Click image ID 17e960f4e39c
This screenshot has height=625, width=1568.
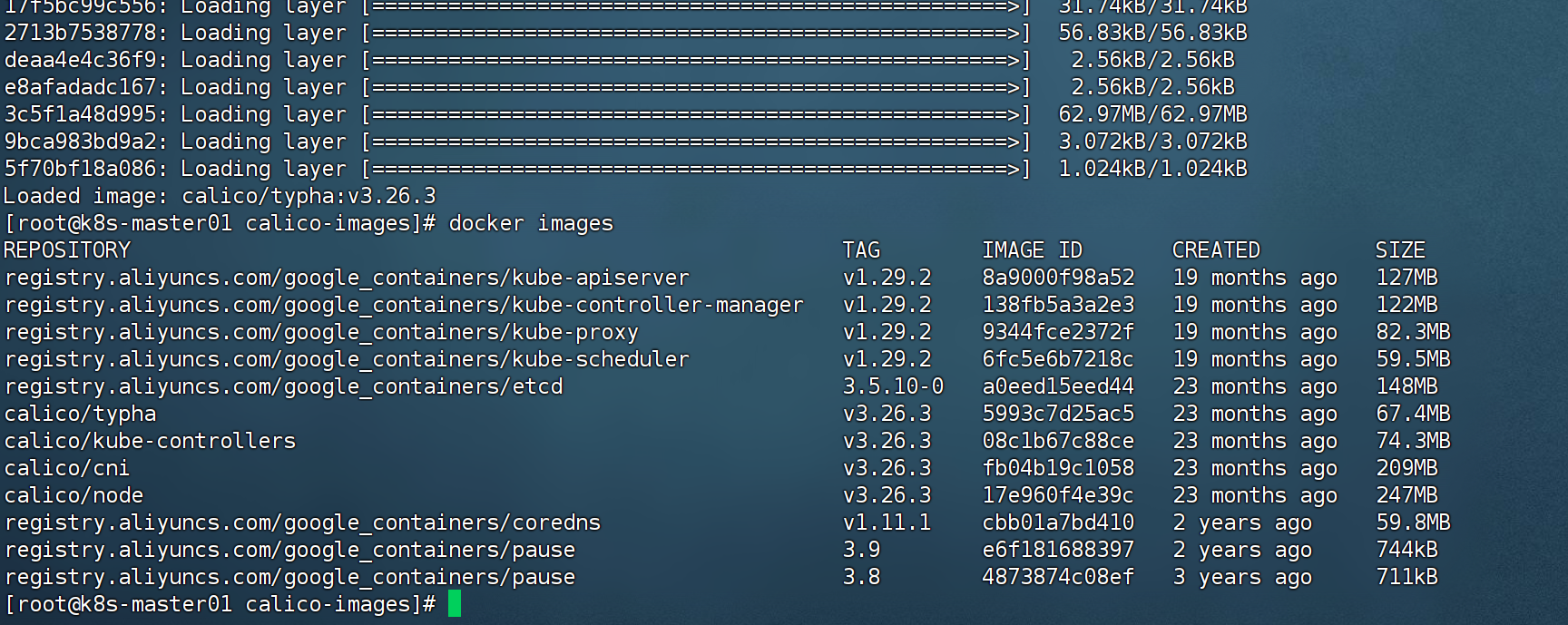tap(1058, 495)
